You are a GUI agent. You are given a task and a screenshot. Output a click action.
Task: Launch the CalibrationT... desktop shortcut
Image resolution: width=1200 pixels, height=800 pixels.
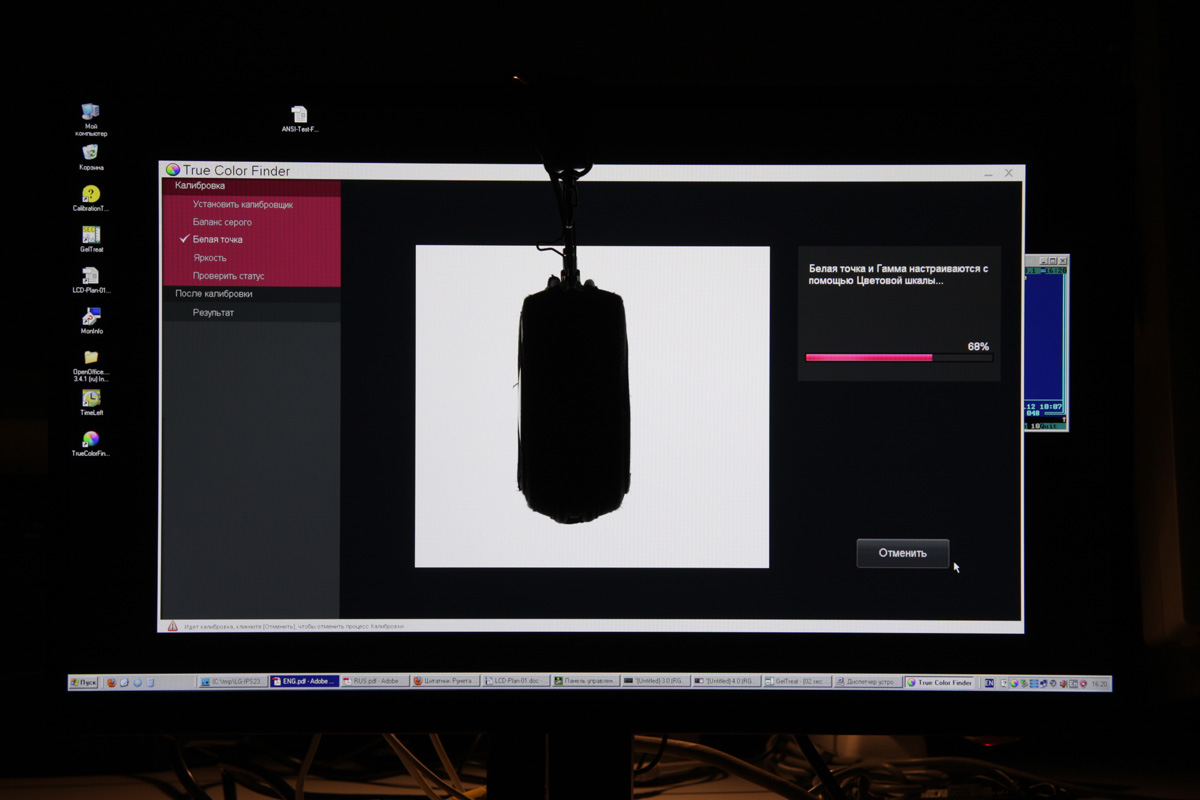click(x=90, y=194)
